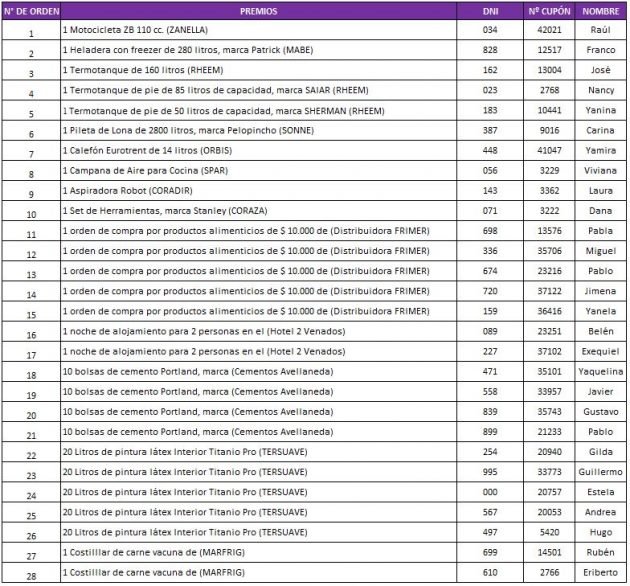
Task: Click the name José
Action: [x=600, y=70]
